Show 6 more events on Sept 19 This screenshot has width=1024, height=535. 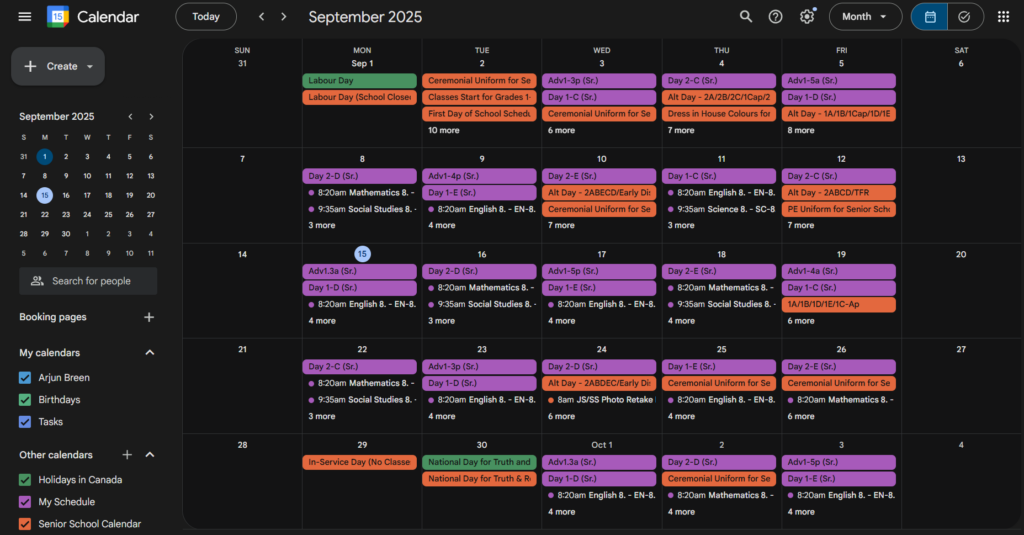[801, 321]
